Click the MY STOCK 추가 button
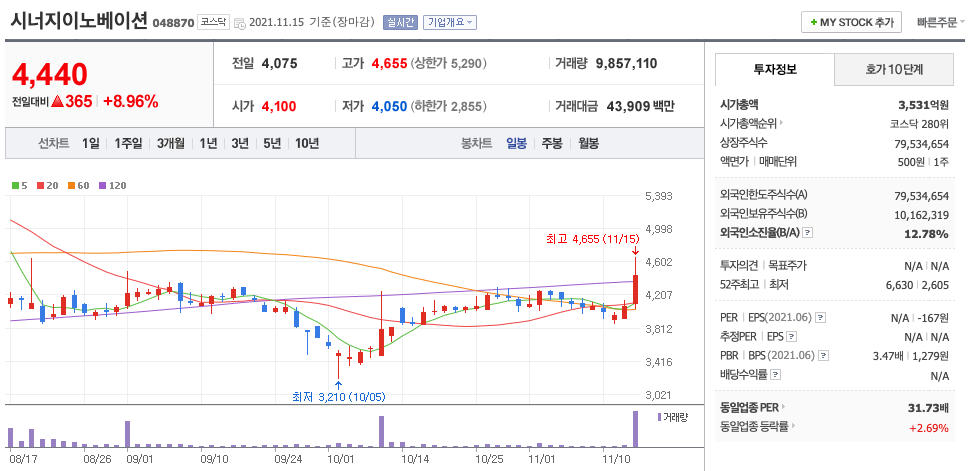972x471 pixels. (x=852, y=23)
